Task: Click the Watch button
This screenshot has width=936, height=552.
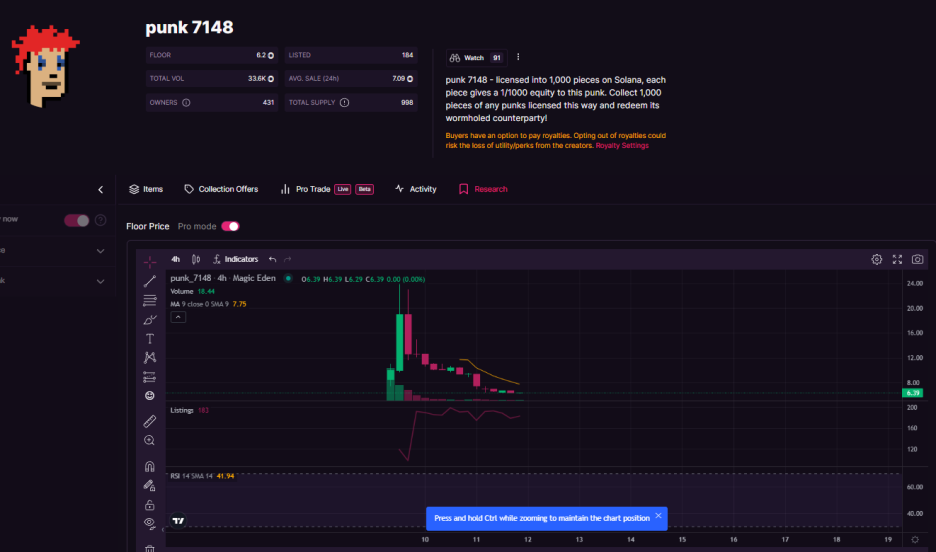Action: tap(476, 58)
